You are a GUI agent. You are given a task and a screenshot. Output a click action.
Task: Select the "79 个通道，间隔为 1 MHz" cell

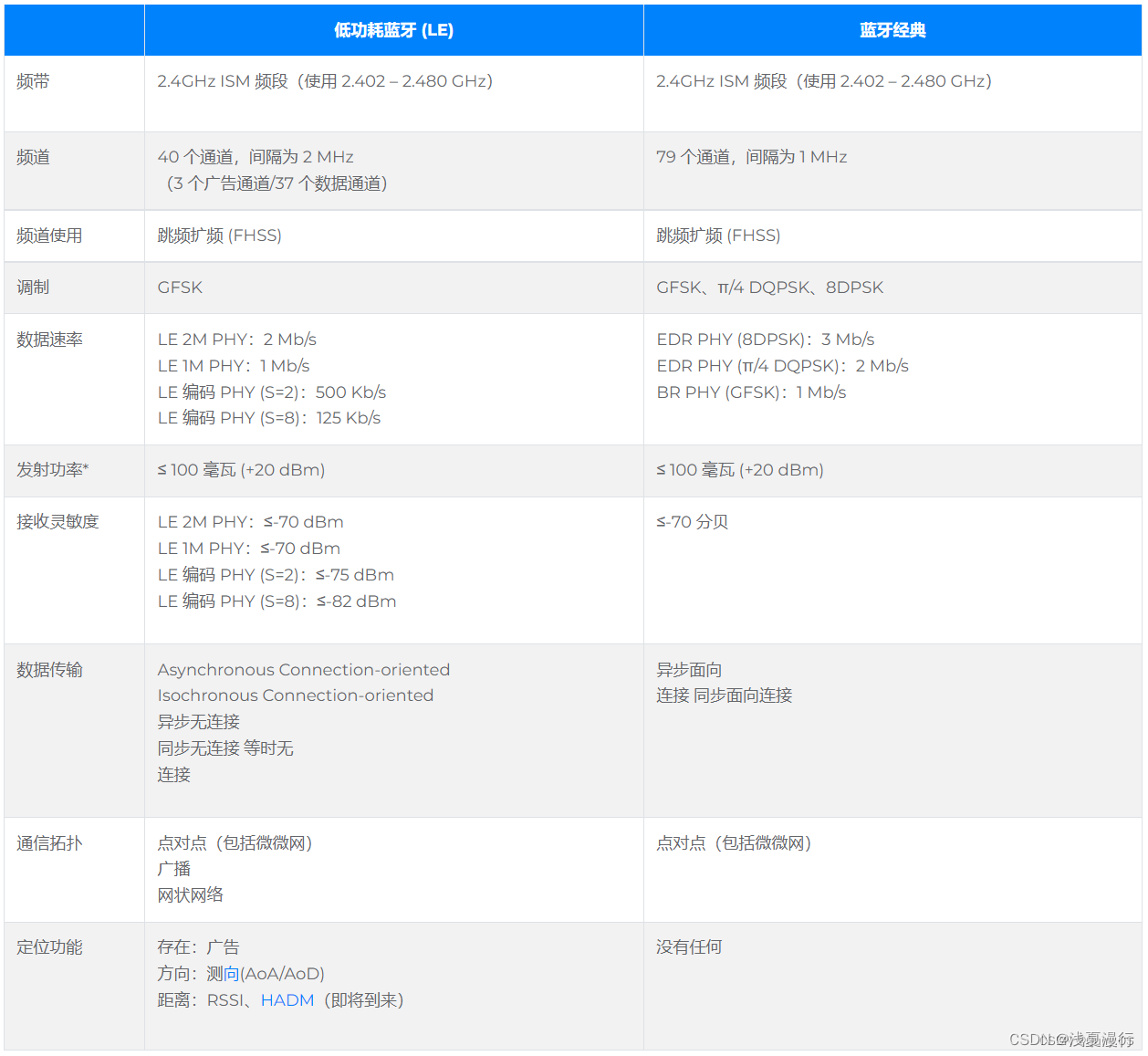tap(752, 157)
